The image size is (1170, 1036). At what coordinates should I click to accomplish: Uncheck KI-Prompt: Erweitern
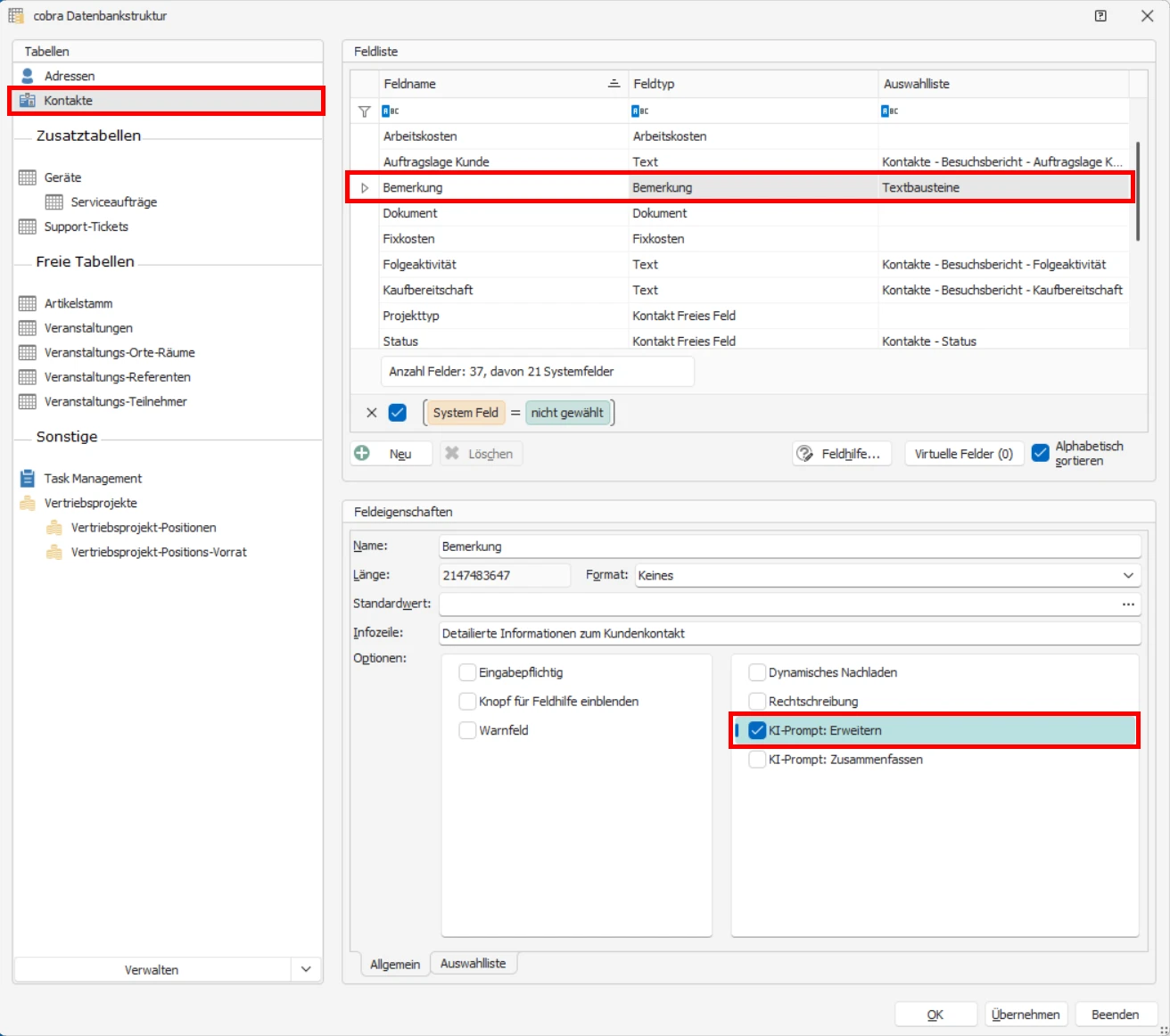(x=757, y=730)
